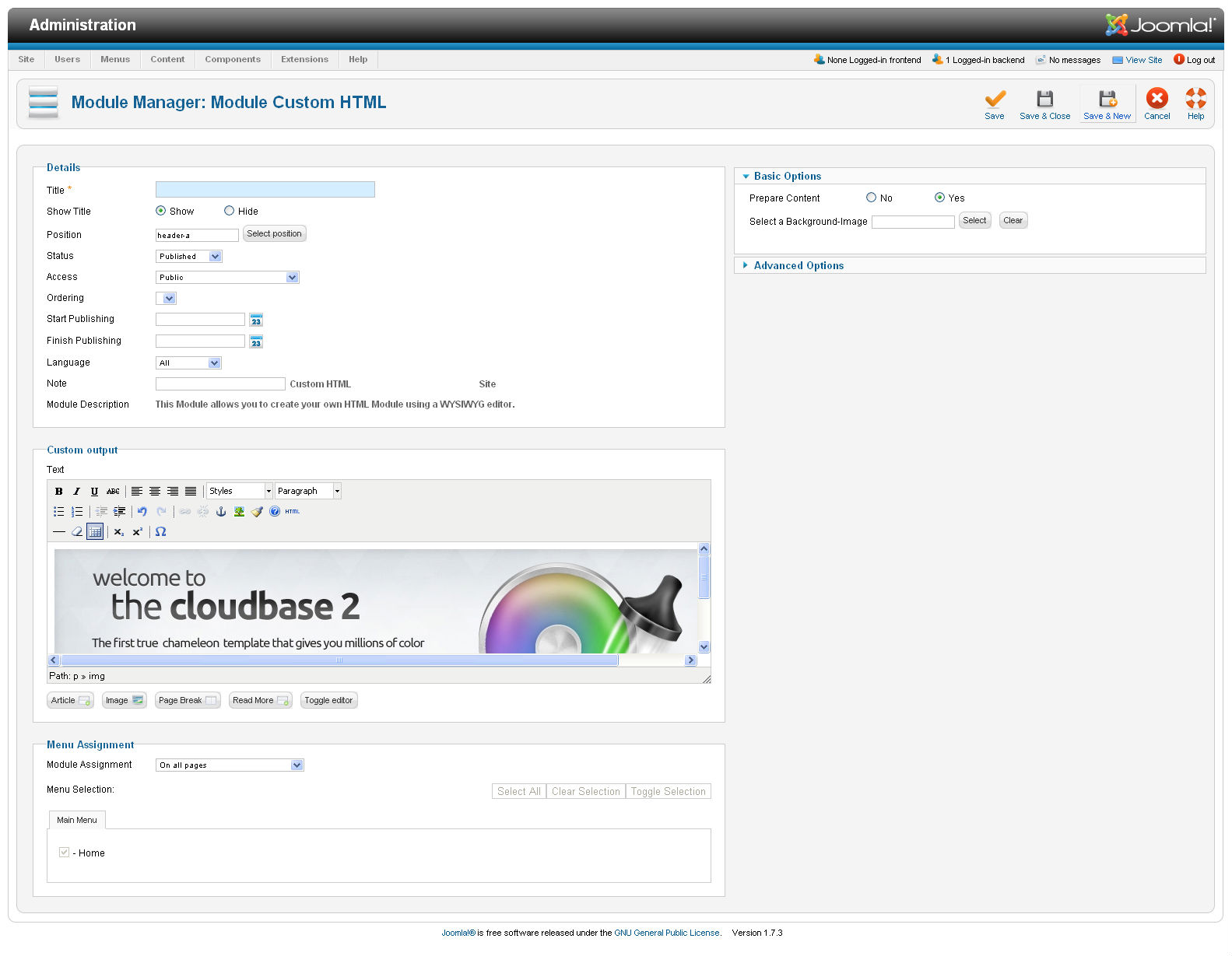
Task: Cancel editing the module
Action: pyautogui.click(x=1157, y=105)
